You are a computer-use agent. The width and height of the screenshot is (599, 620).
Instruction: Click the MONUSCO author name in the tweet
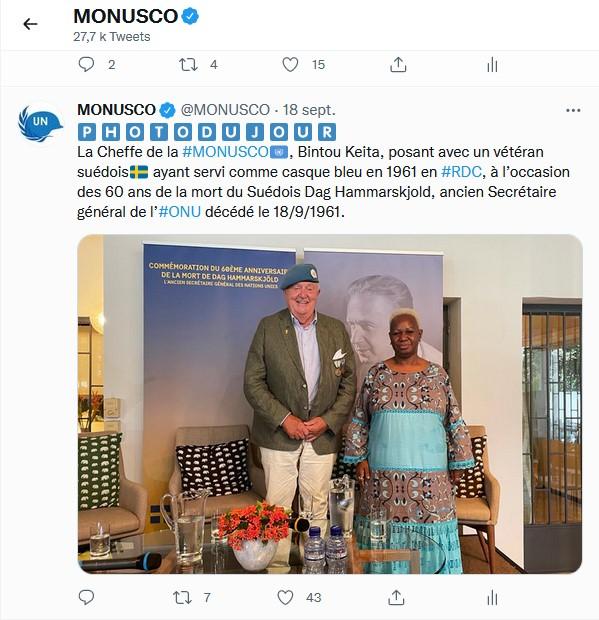point(116,110)
